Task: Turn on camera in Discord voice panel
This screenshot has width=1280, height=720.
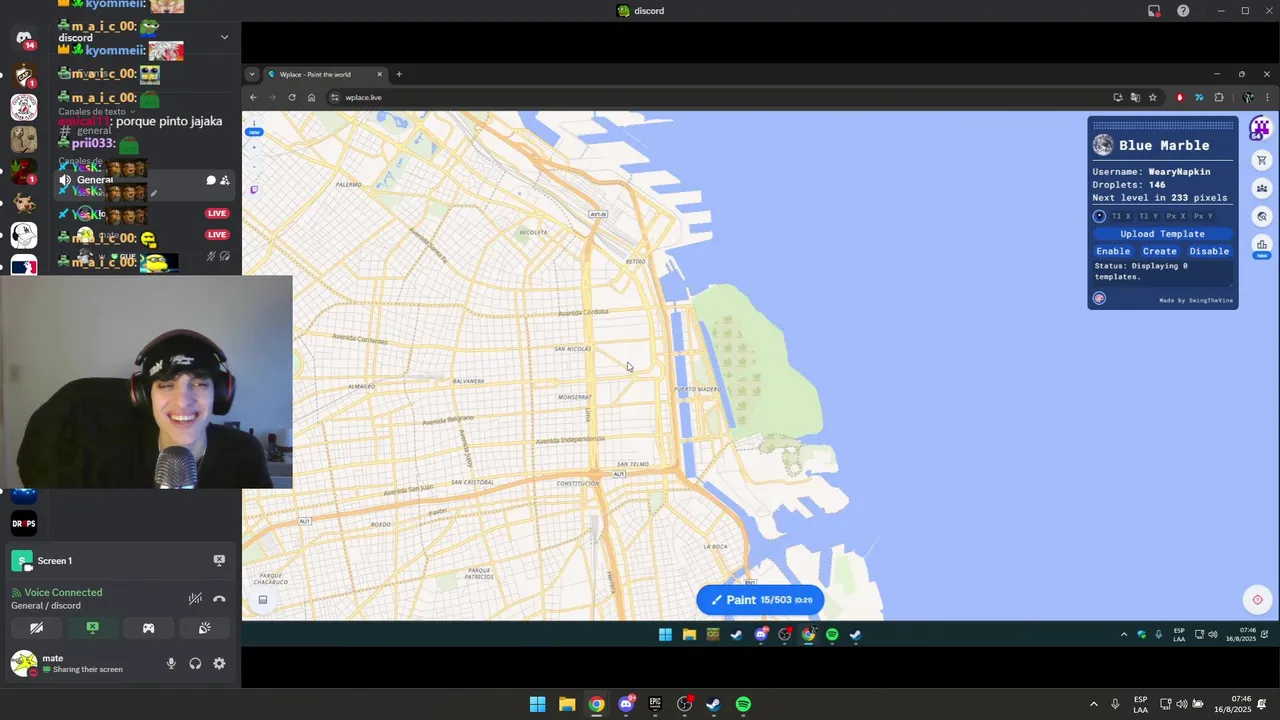Action: tap(37, 628)
